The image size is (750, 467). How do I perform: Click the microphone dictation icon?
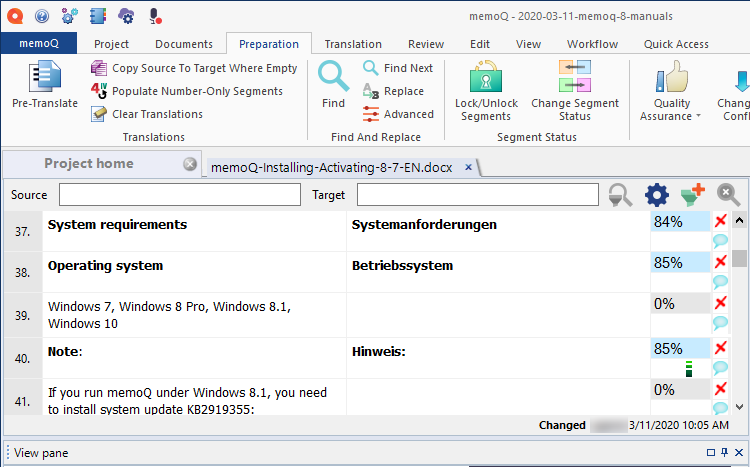coord(155,16)
